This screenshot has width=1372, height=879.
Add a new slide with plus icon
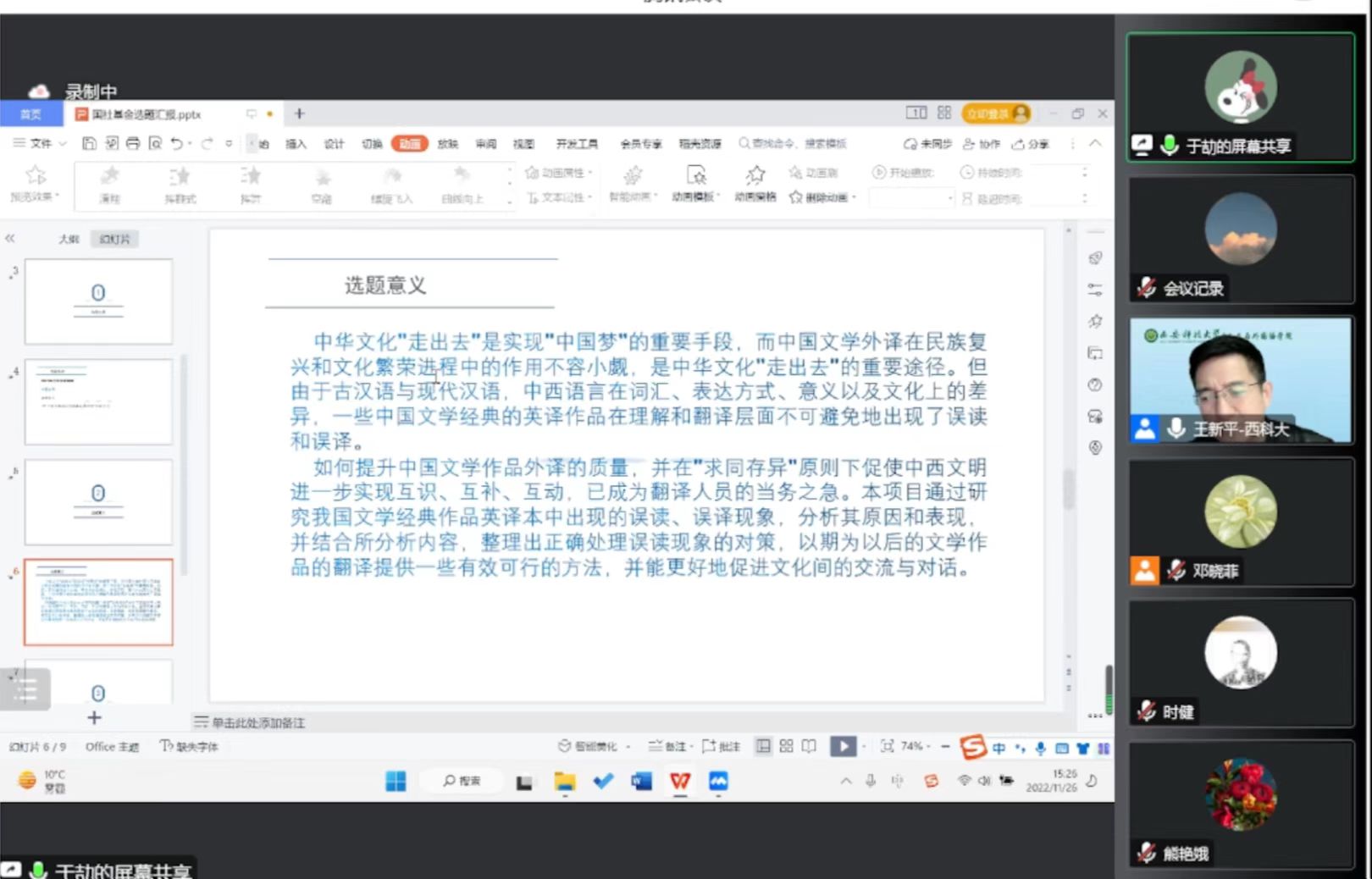tap(94, 718)
